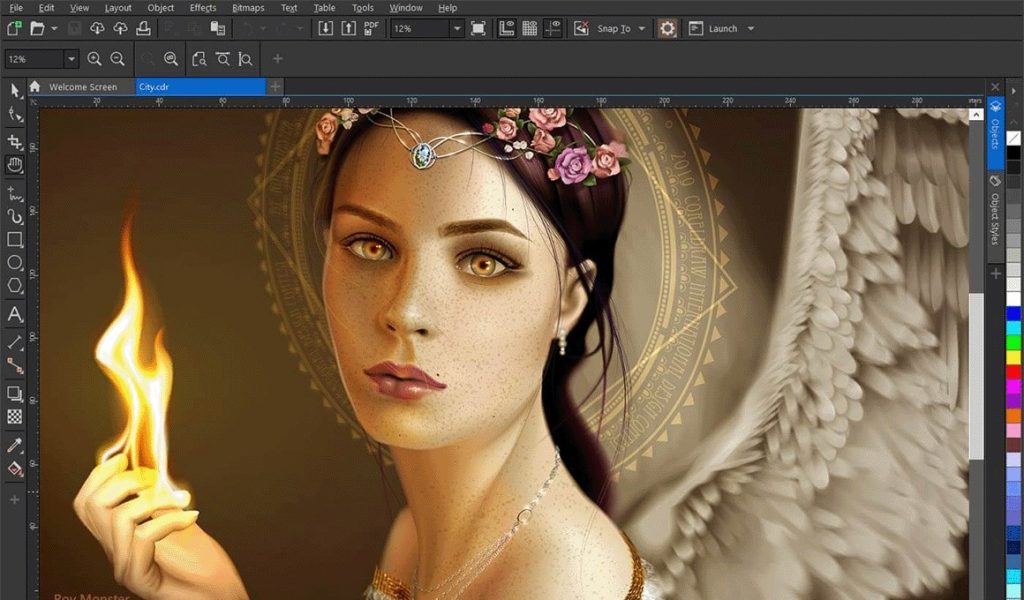Select the Transparency checkerboard tool
The width and height of the screenshot is (1024, 600).
[14, 417]
